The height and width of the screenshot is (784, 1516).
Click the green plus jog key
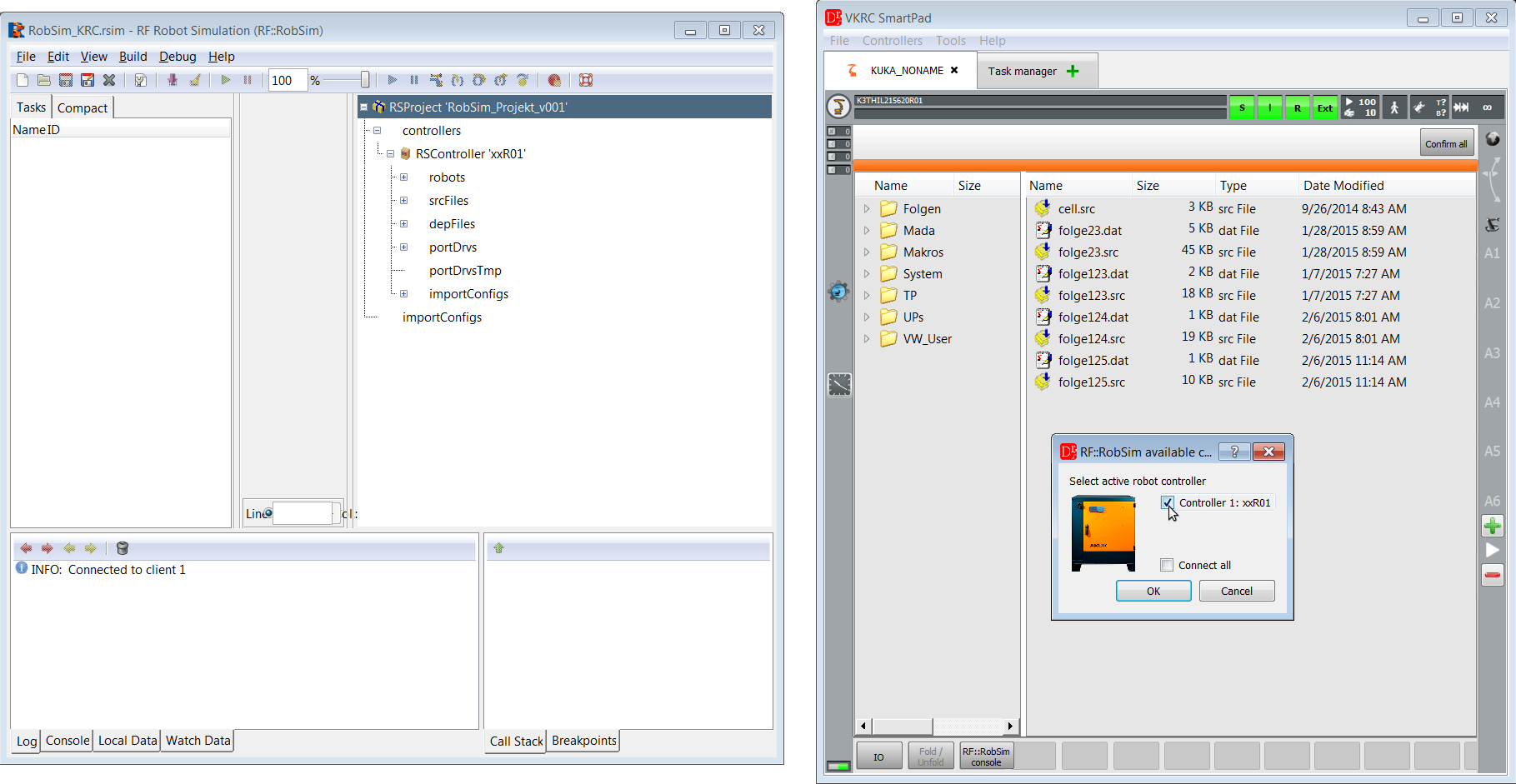pyautogui.click(x=1493, y=526)
